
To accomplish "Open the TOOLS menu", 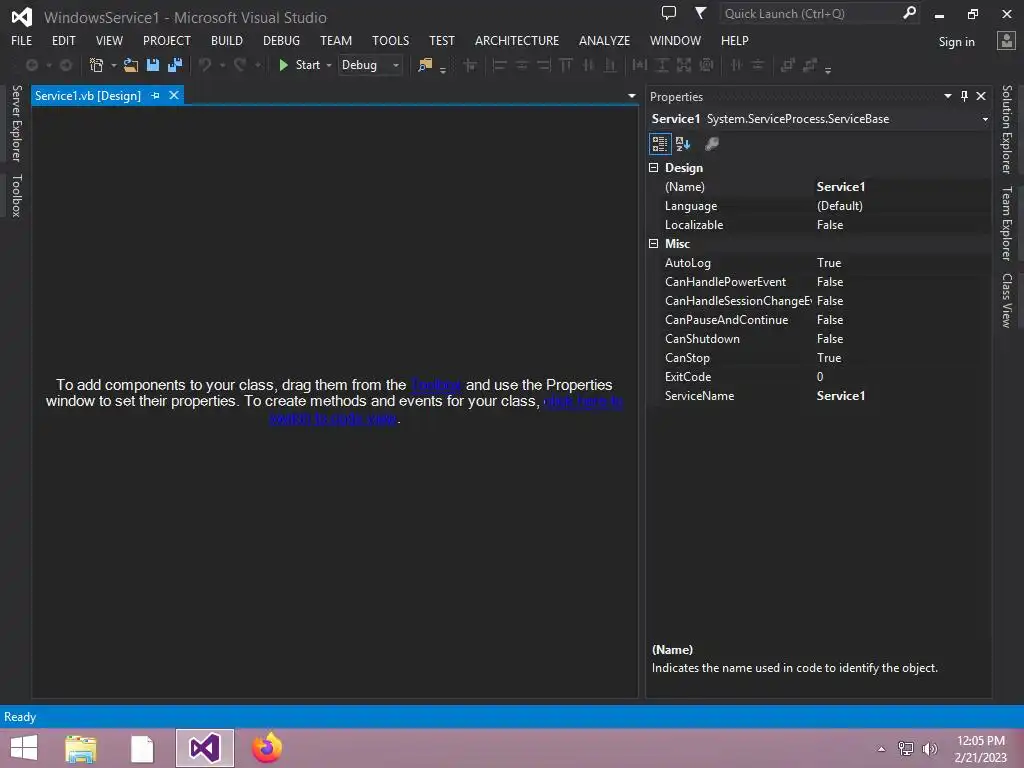I will (391, 40).
